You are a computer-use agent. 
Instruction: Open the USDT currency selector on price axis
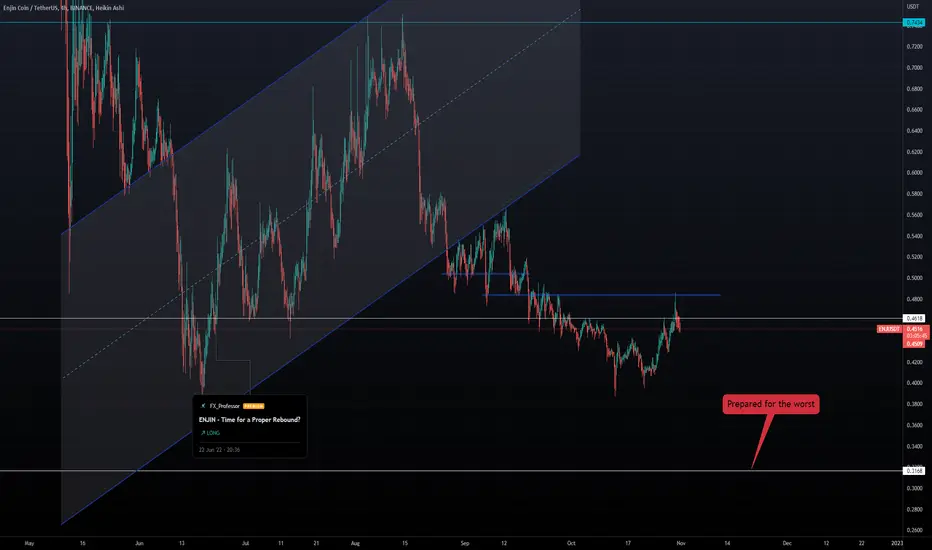(x=913, y=7)
